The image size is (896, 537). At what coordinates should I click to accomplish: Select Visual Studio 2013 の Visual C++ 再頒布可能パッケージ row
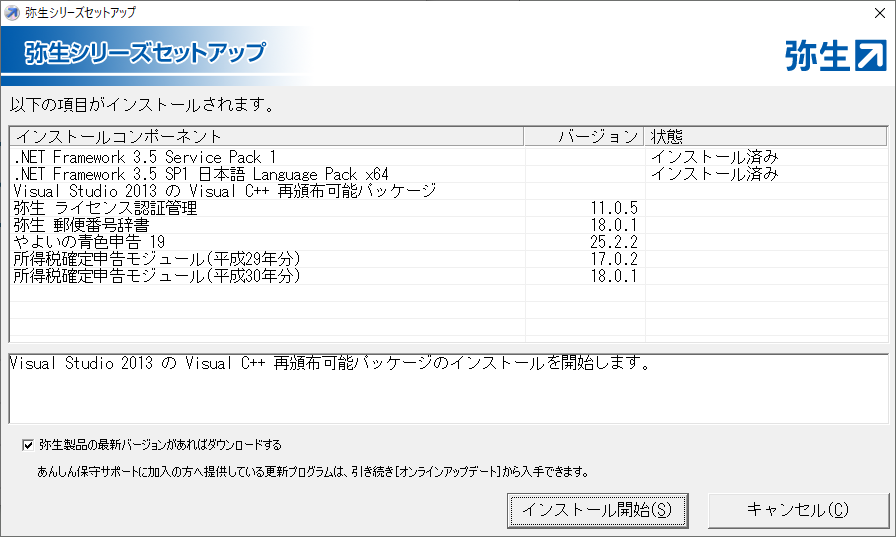tap(449, 191)
